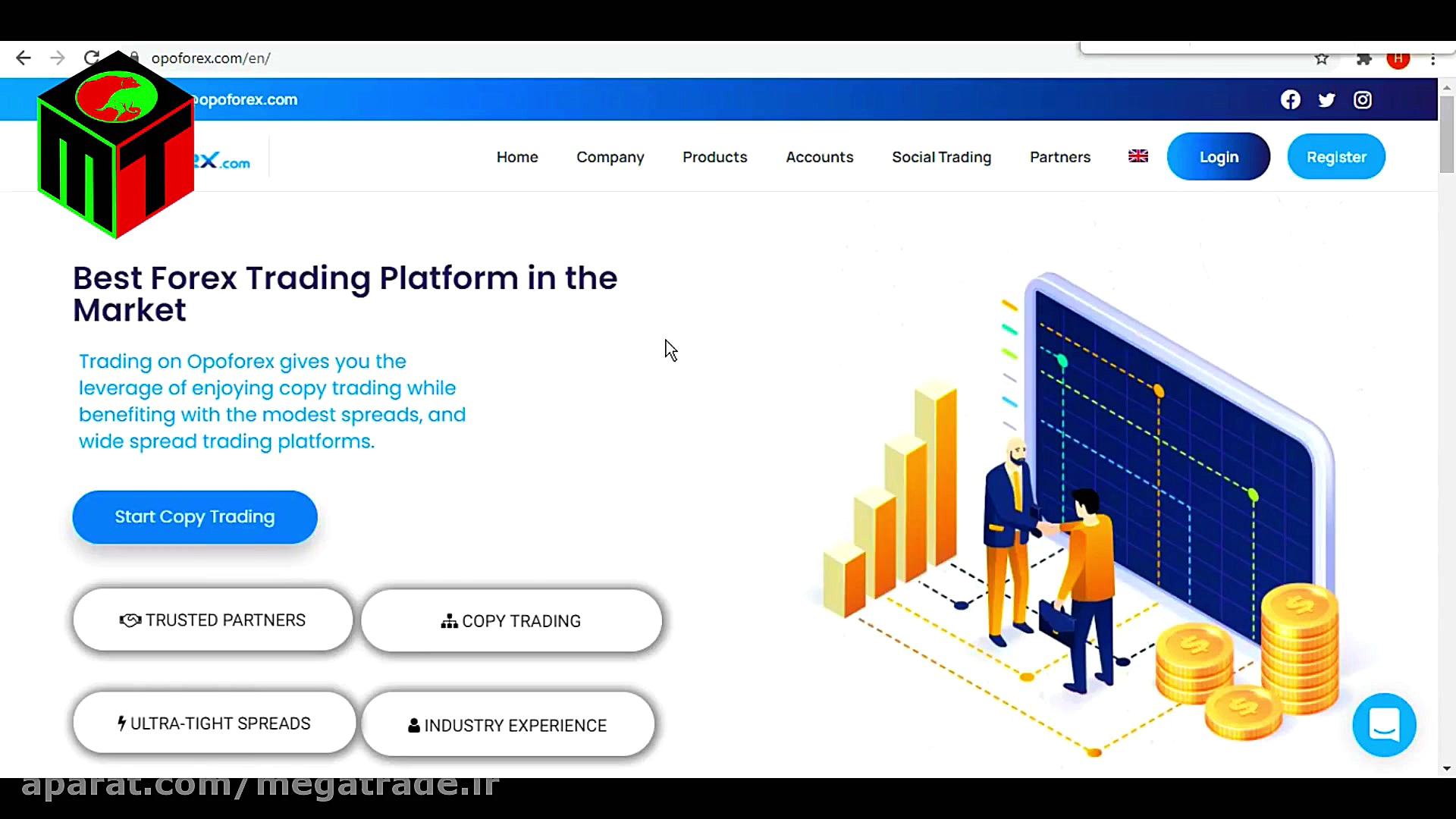Open the live chat bubble widget
The height and width of the screenshot is (819, 1456).
pos(1385,725)
